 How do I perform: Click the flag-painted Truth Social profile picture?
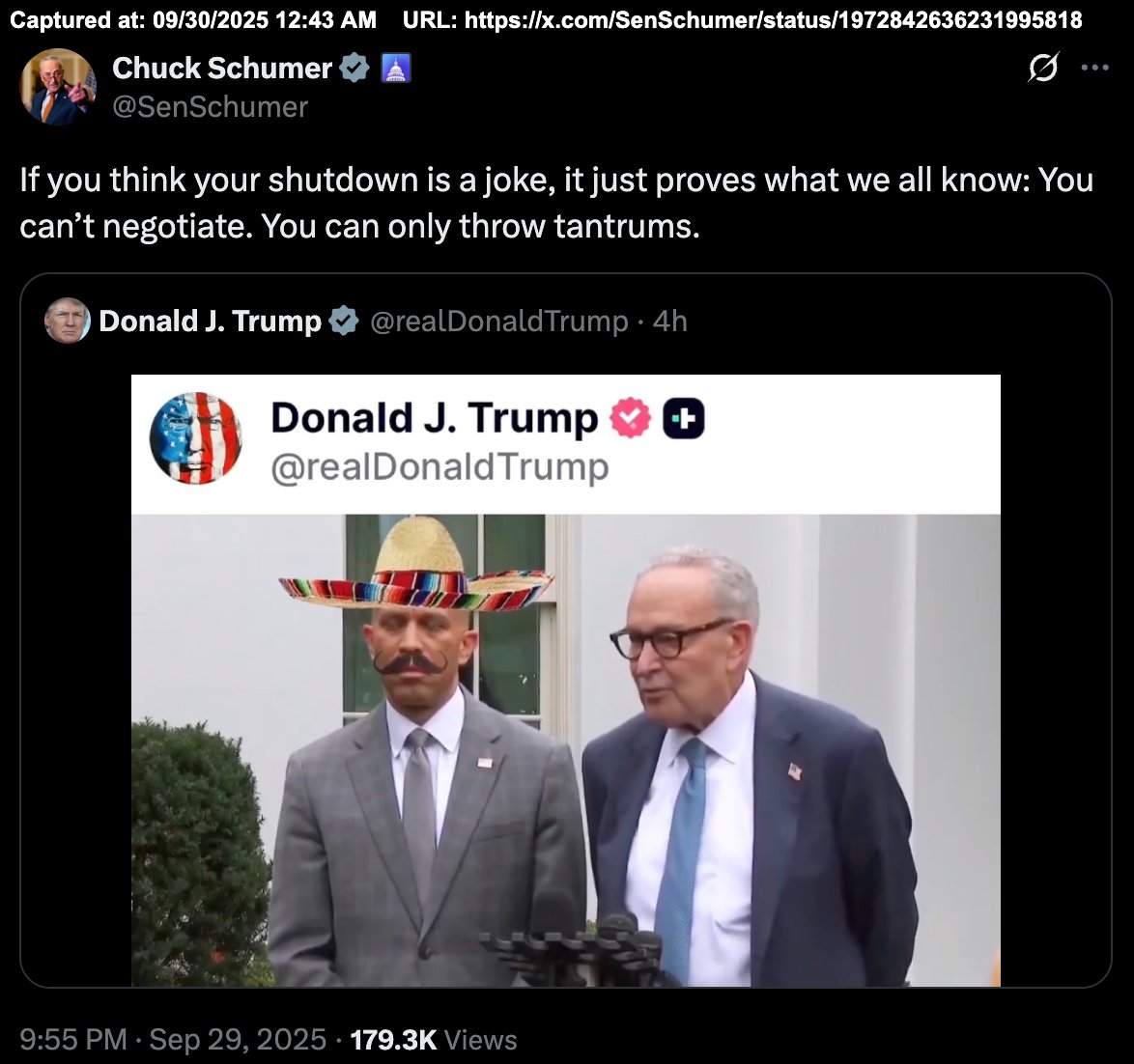coord(195,438)
